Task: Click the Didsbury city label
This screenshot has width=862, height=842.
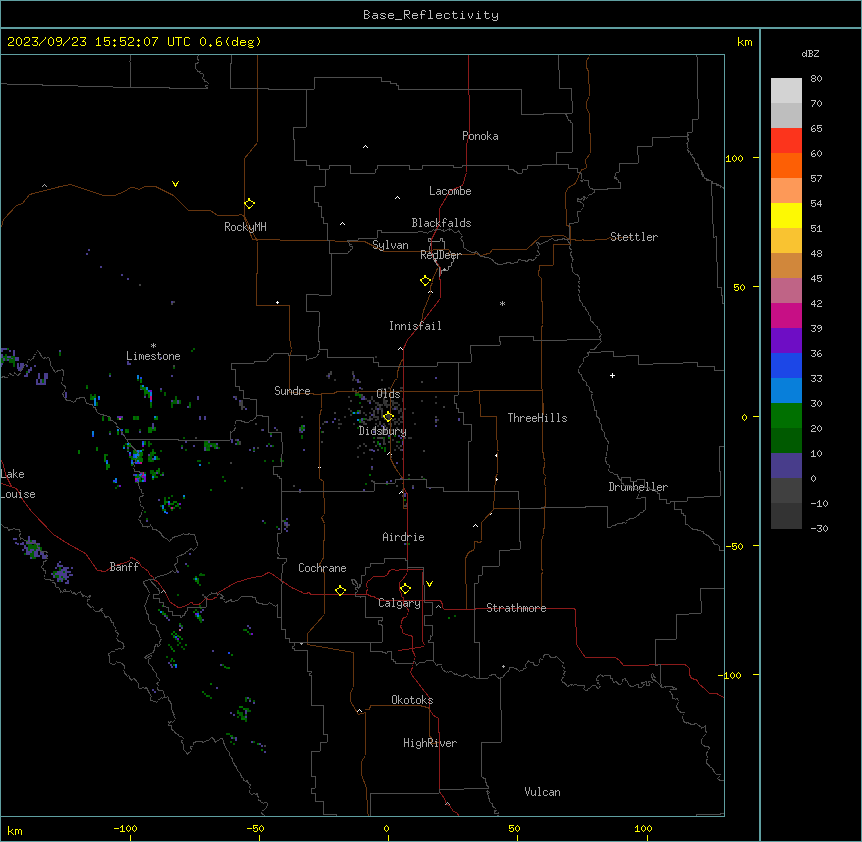Action: (x=382, y=431)
